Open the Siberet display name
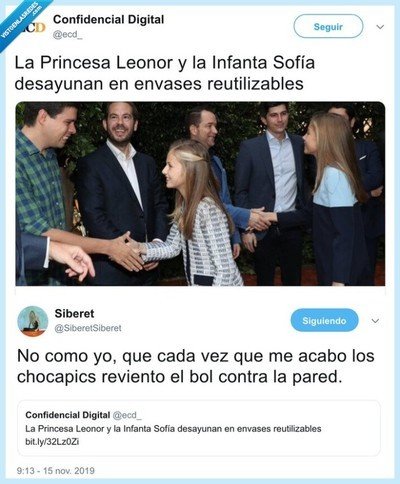The width and height of the screenshot is (400, 484). [74, 314]
